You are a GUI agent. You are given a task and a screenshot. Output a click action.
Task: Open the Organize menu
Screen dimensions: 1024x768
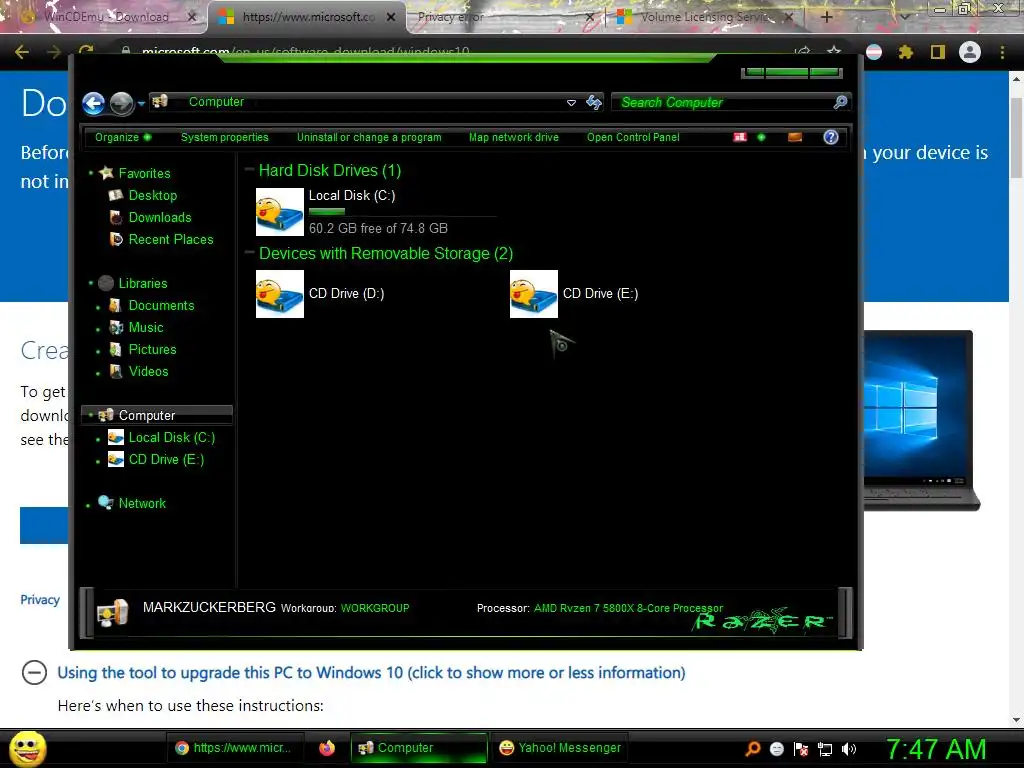(x=123, y=137)
